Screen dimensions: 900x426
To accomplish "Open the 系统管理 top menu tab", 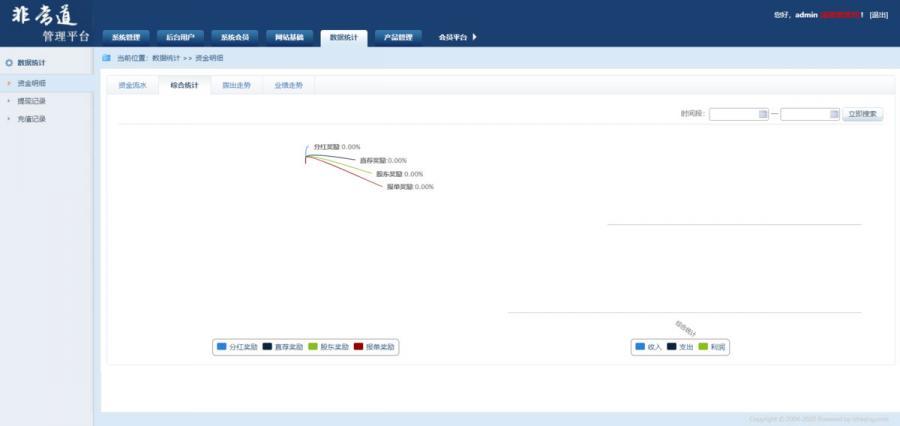I will [126, 37].
